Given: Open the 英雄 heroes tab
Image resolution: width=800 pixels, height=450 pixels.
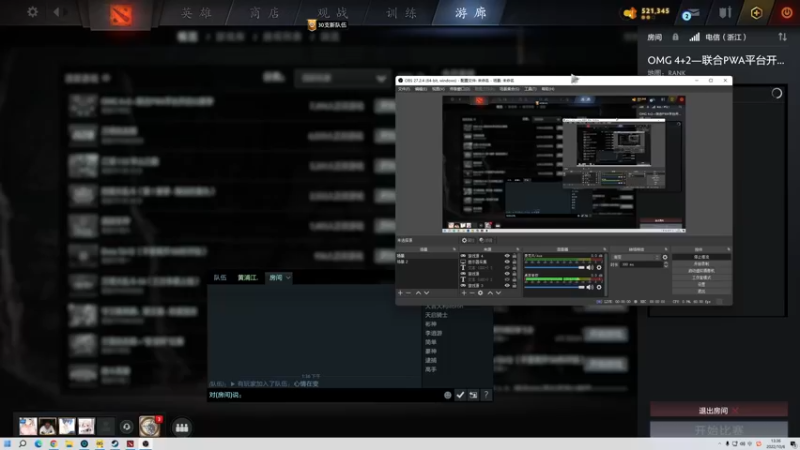Looking at the screenshot, I should tap(196, 13).
